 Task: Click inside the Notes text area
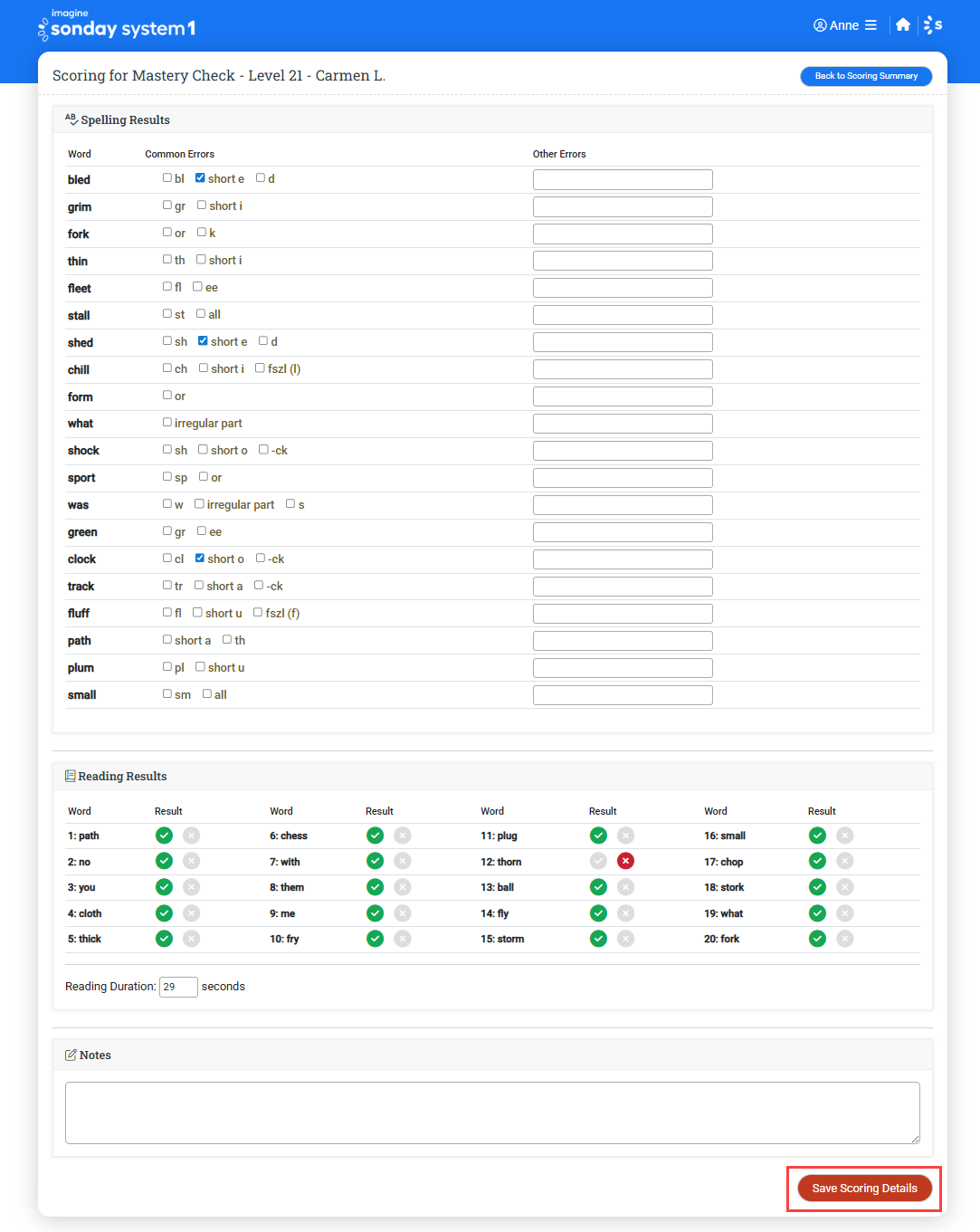pyautogui.click(x=491, y=1112)
